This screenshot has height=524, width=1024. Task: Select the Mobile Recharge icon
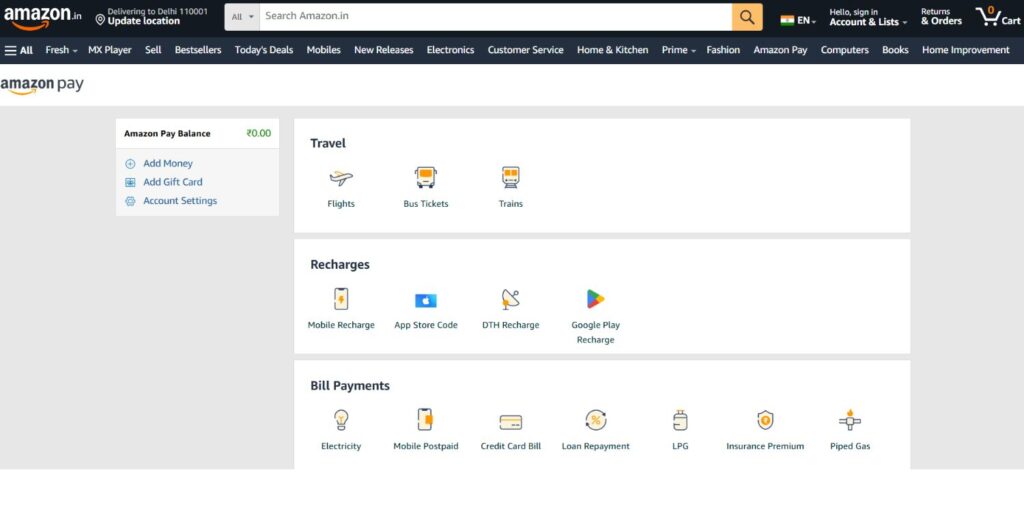tap(341, 299)
